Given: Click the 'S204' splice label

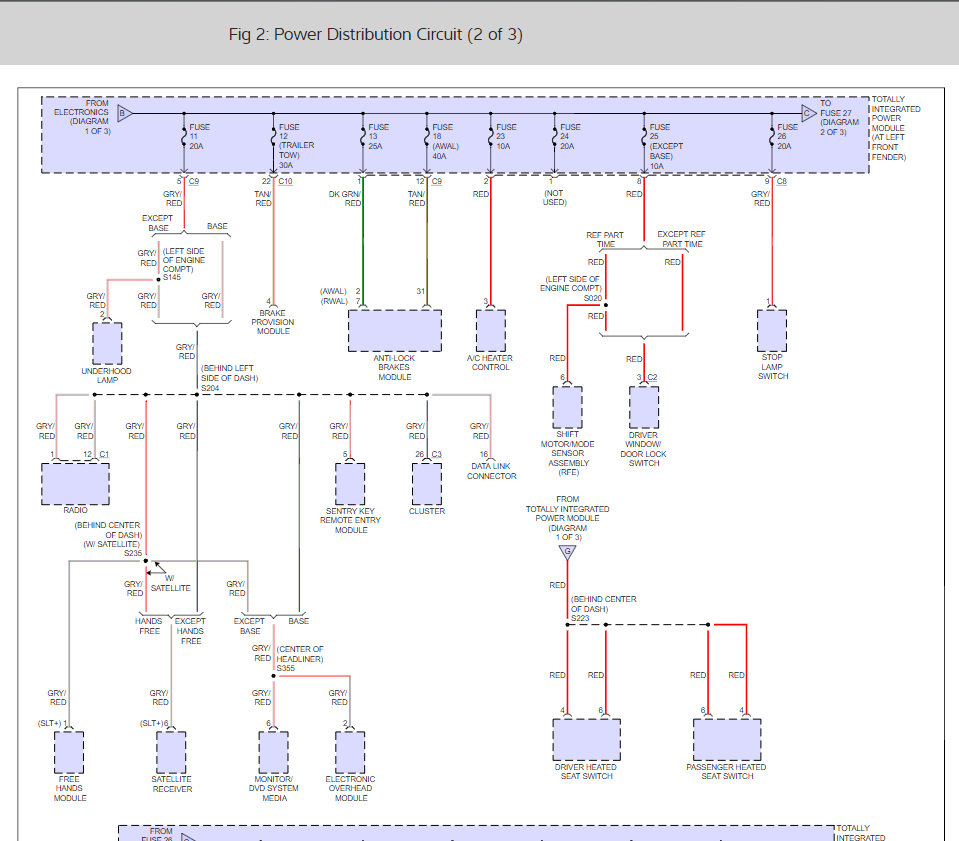Looking at the screenshot, I should coord(210,388).
